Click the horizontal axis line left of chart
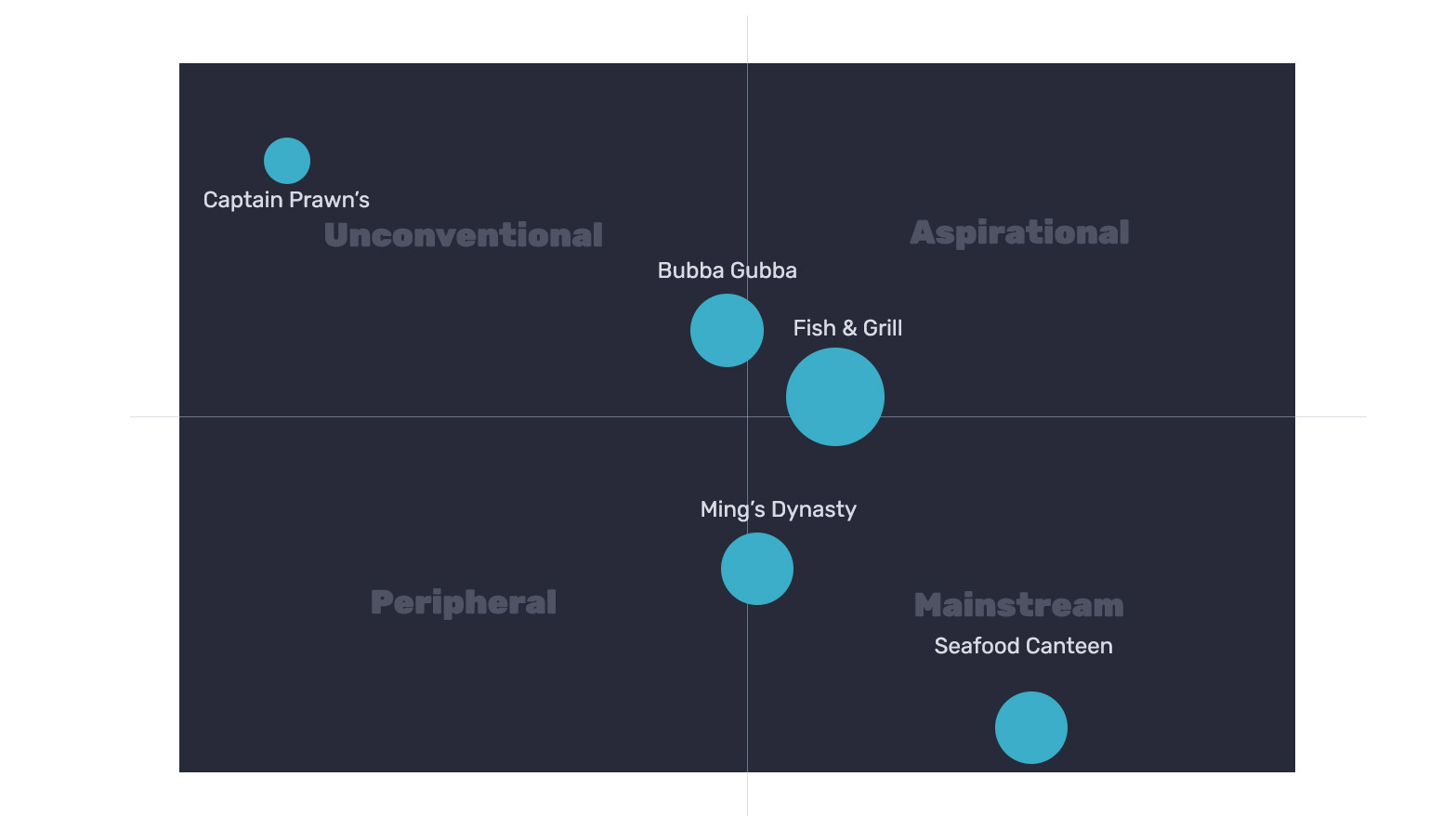Image resolution: width=1456 pixels, height=816 pixels. [154, 416]
